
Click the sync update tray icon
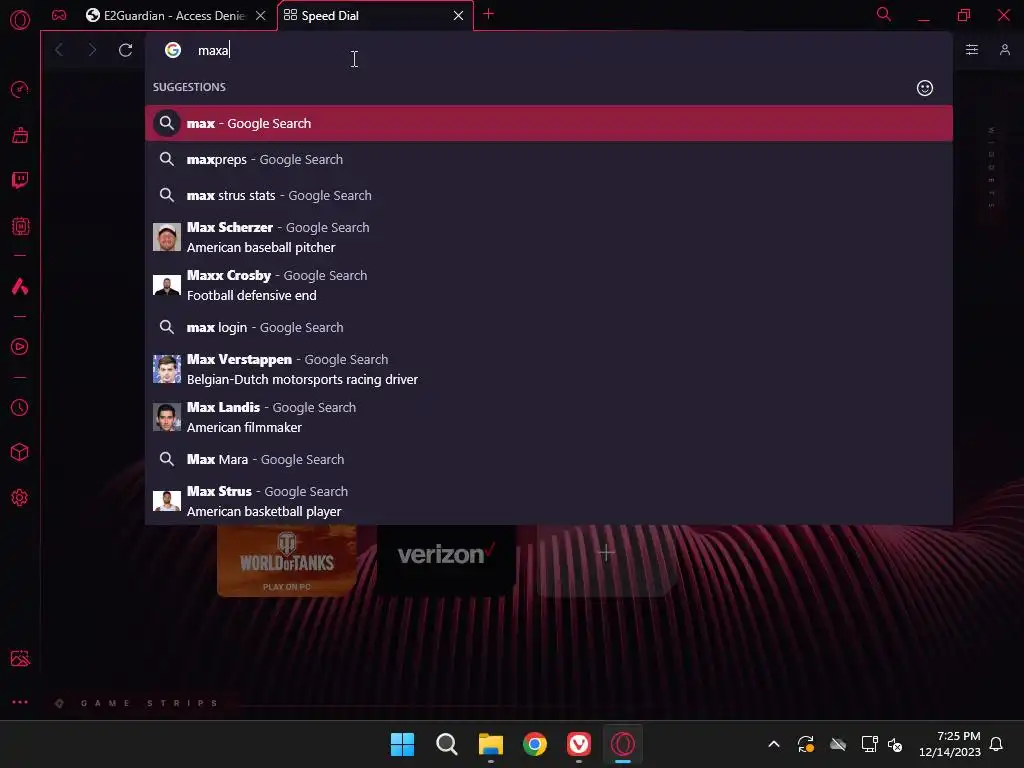click(806, 744)
